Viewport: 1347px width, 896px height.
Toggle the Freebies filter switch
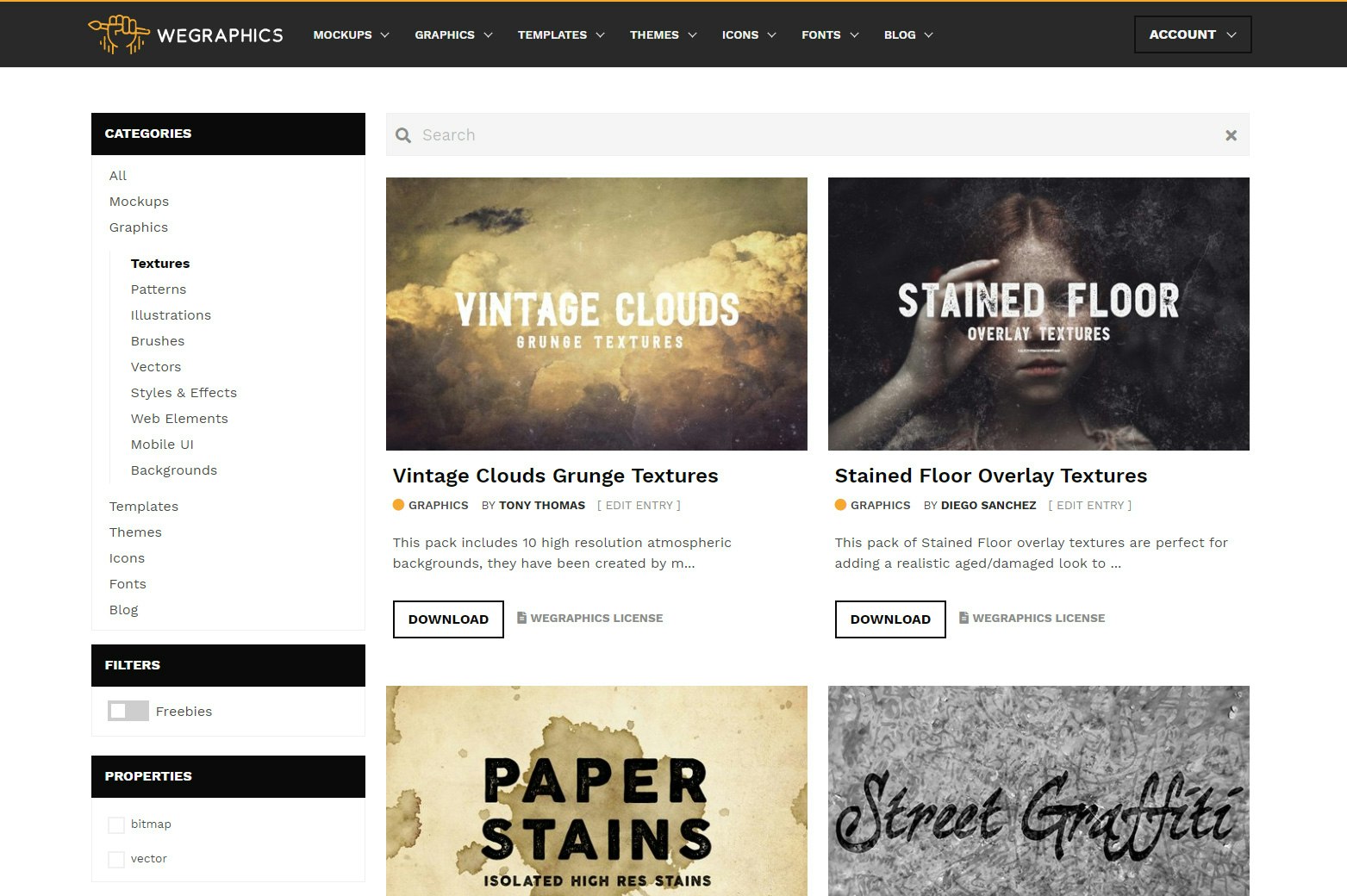point(128,711)
